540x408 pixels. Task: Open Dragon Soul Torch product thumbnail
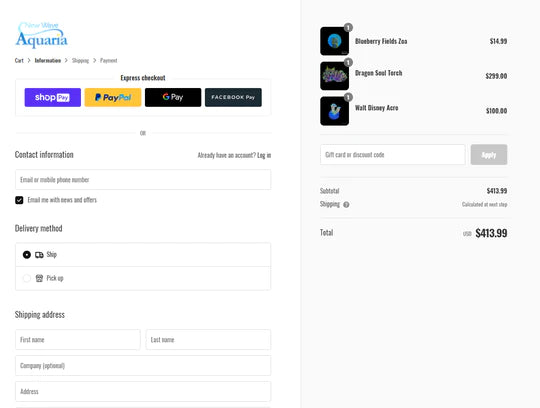coord(334,76)
